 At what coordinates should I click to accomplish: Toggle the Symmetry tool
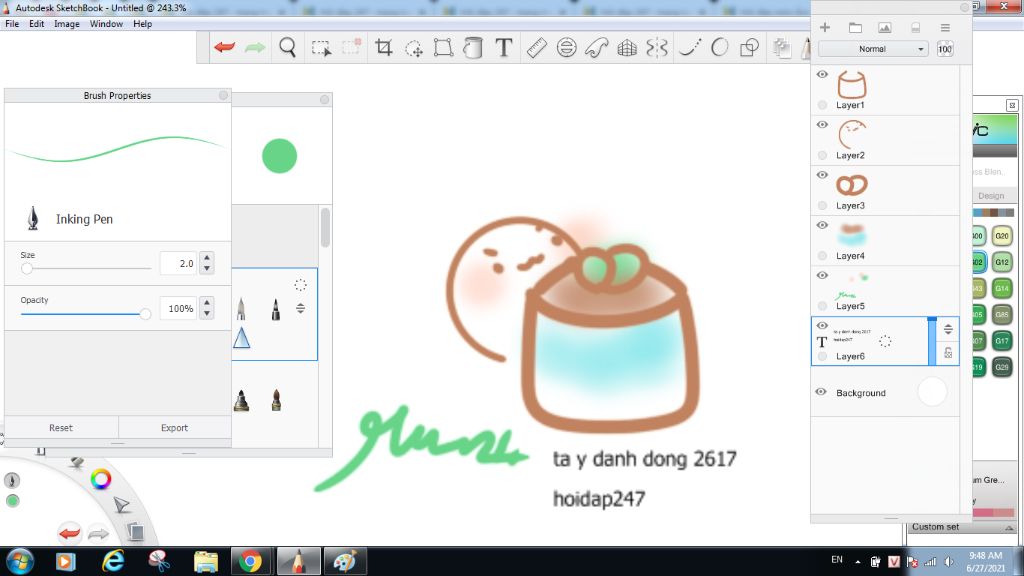[657, 48]
